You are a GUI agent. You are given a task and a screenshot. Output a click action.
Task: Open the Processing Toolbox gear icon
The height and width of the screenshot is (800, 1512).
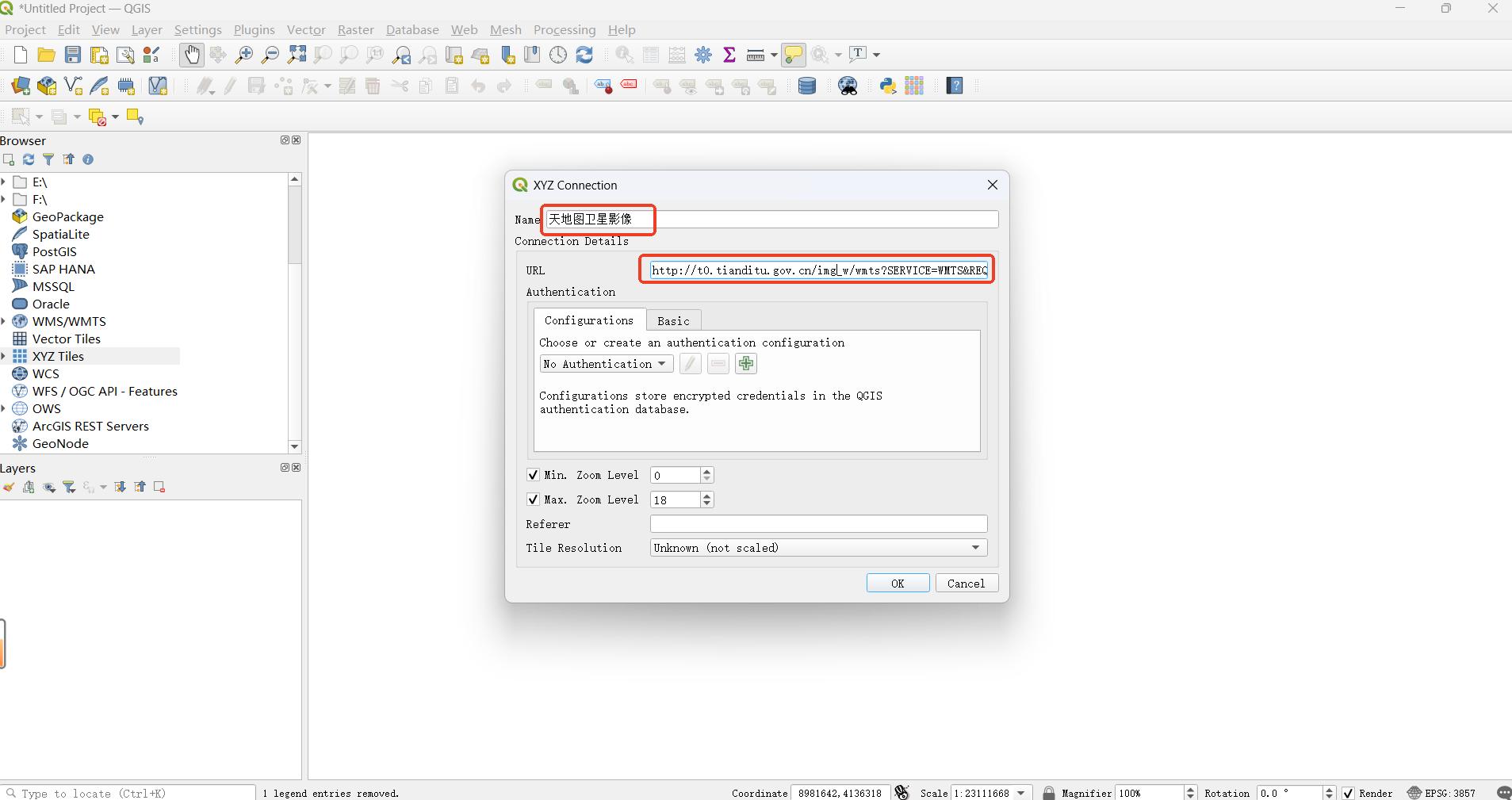pyautogui.click(x=703, y=55)
